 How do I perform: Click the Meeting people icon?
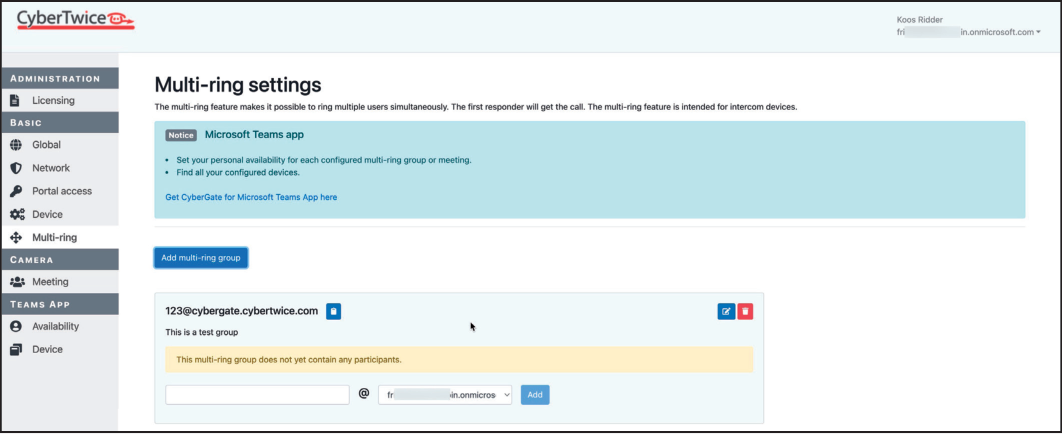coord(17,282)
